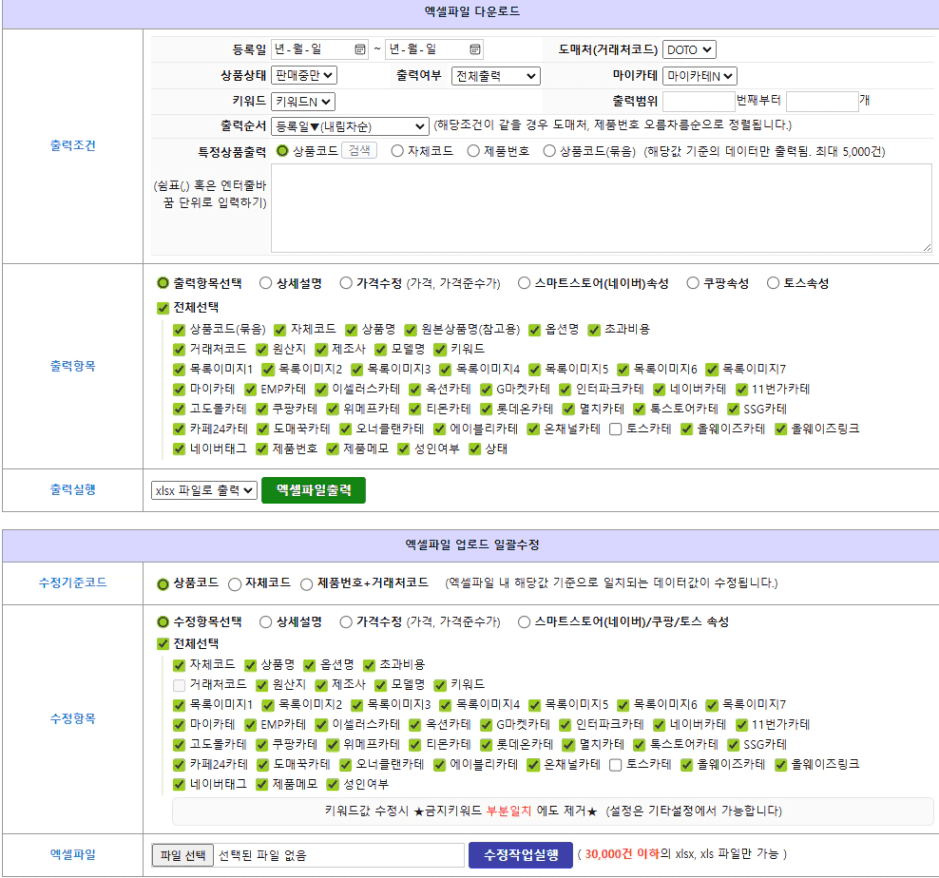Image resolution: width=939 pixels, height=878 pixels.
Task: Open calendar picker for registration end date
Action: [475, 49]
